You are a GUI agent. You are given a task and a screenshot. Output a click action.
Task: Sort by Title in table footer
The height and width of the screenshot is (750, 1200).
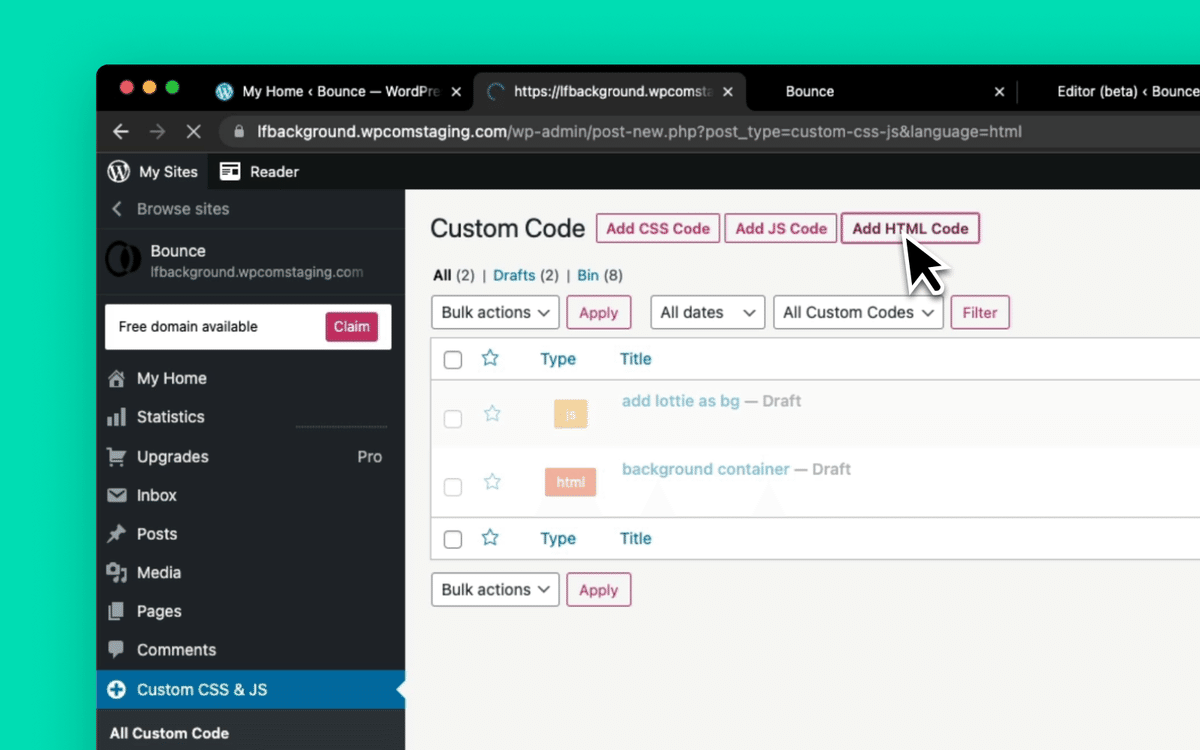point(636,538)
